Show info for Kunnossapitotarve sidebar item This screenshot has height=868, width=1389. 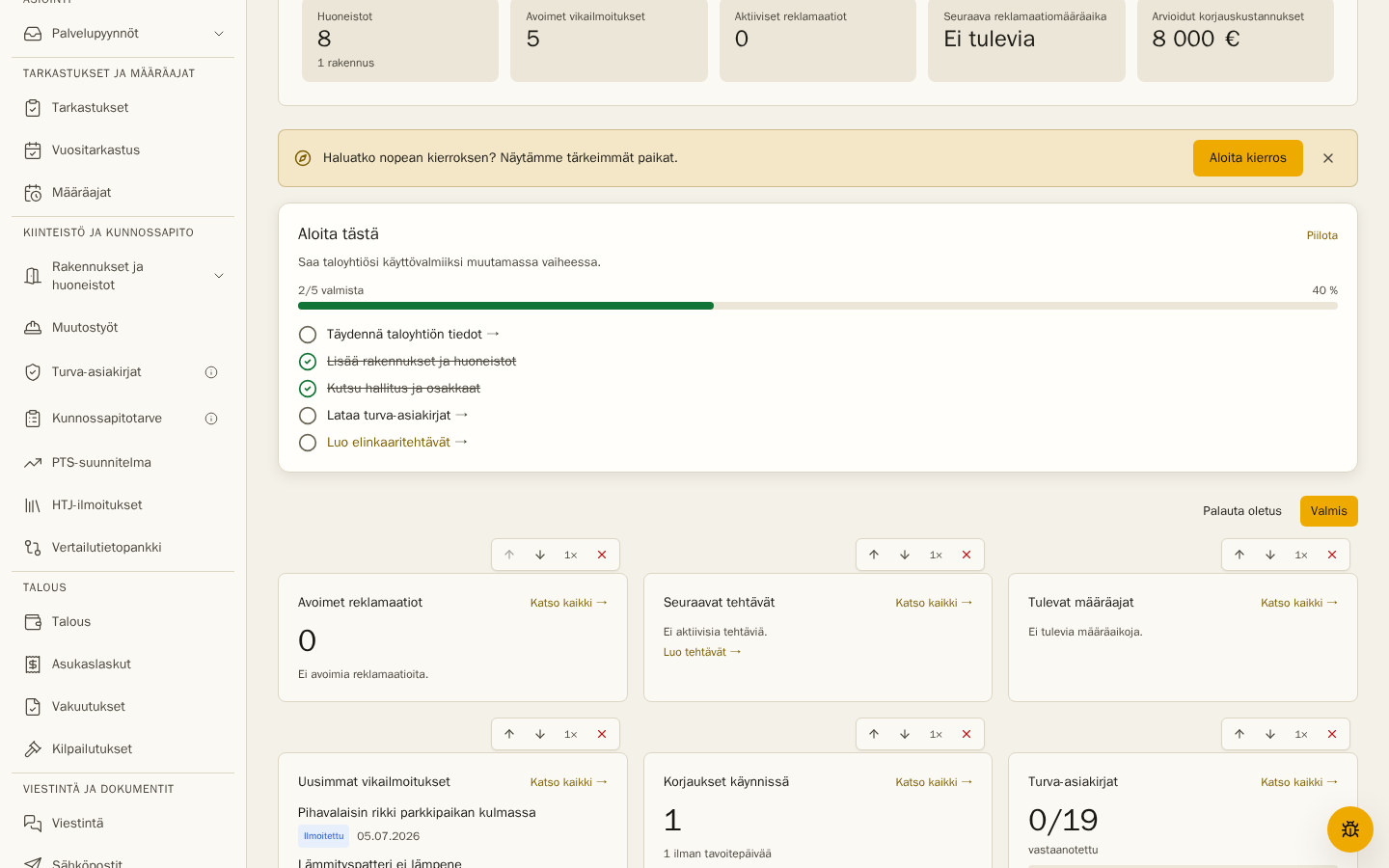tap(211, 419)
